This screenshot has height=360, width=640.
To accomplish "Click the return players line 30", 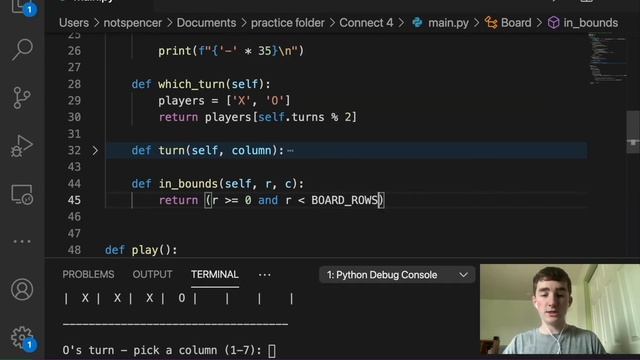I will click(x=258, y=118).
